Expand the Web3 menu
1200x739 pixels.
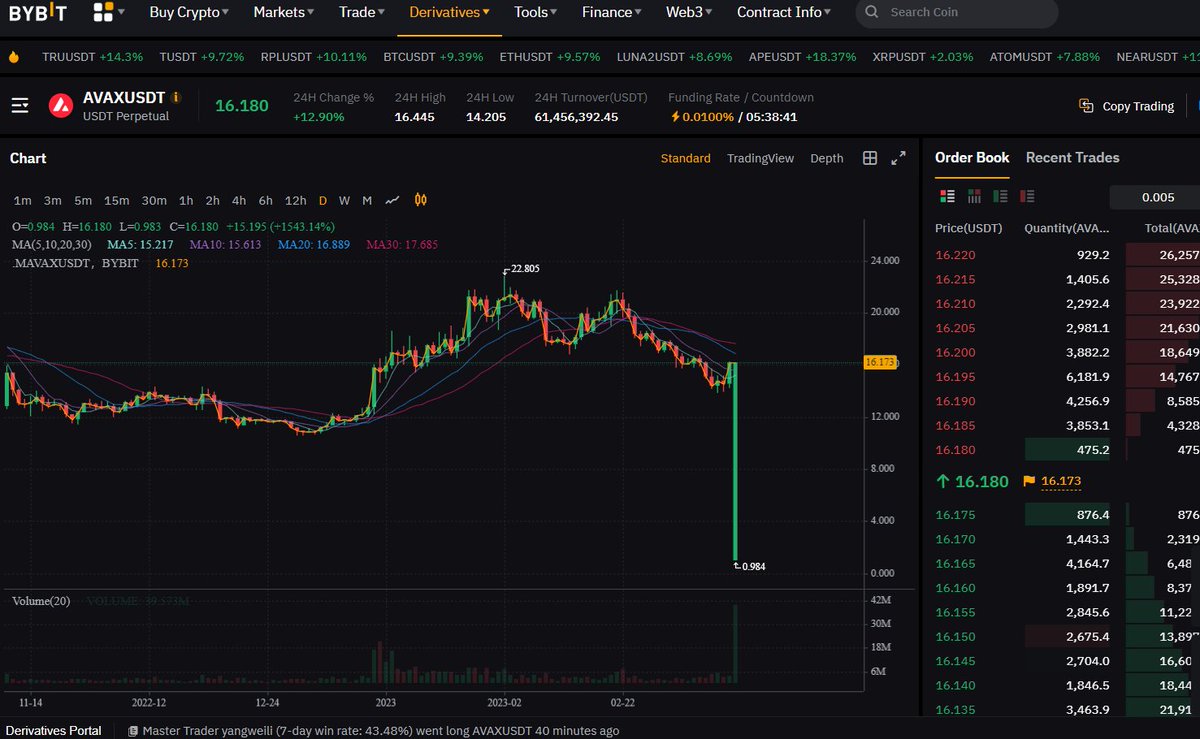pos(690,12)
